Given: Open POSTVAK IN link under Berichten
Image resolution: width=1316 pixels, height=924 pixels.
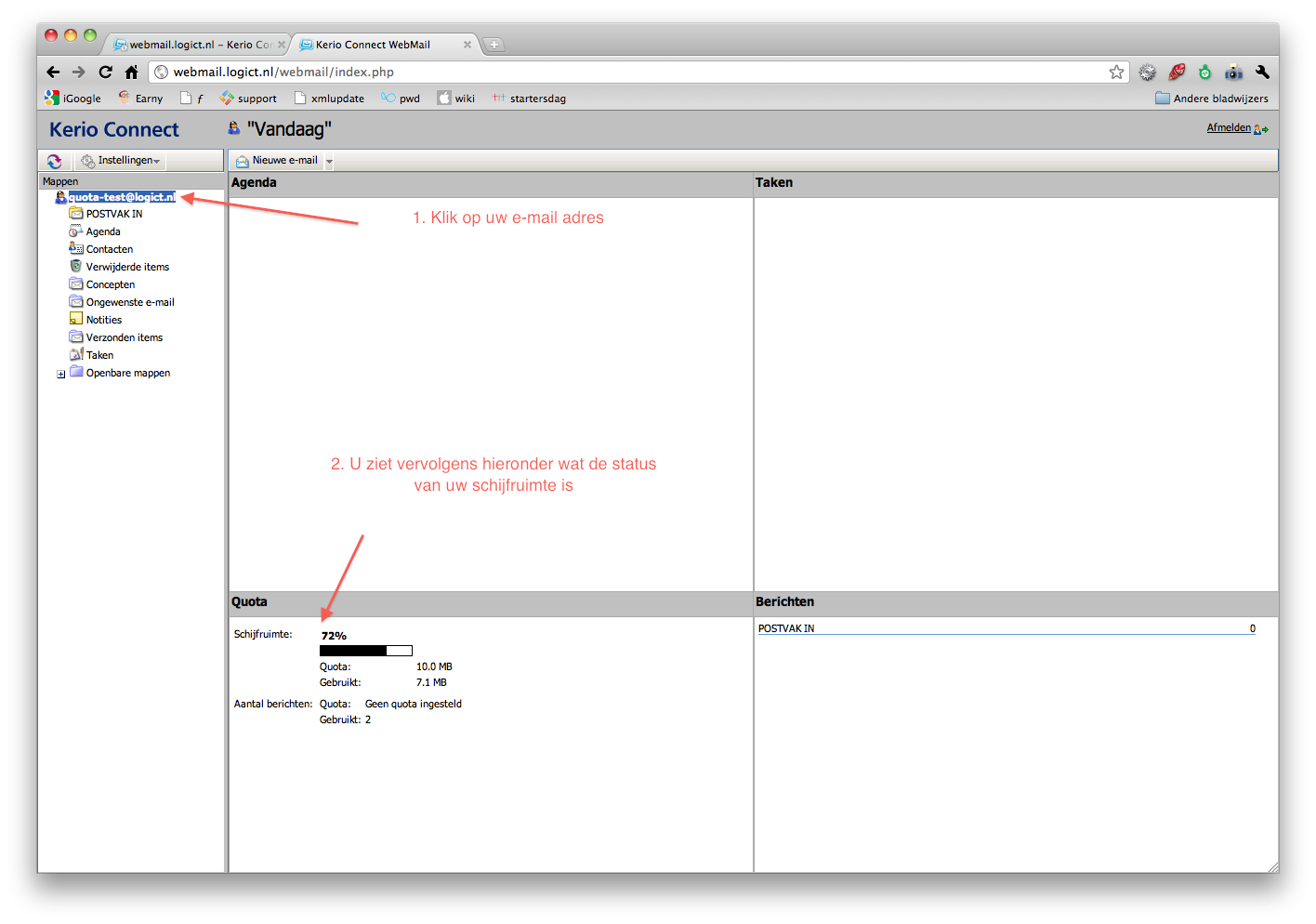Looking at the screenshot, I should pyautogui.click(x=786, y=628).
